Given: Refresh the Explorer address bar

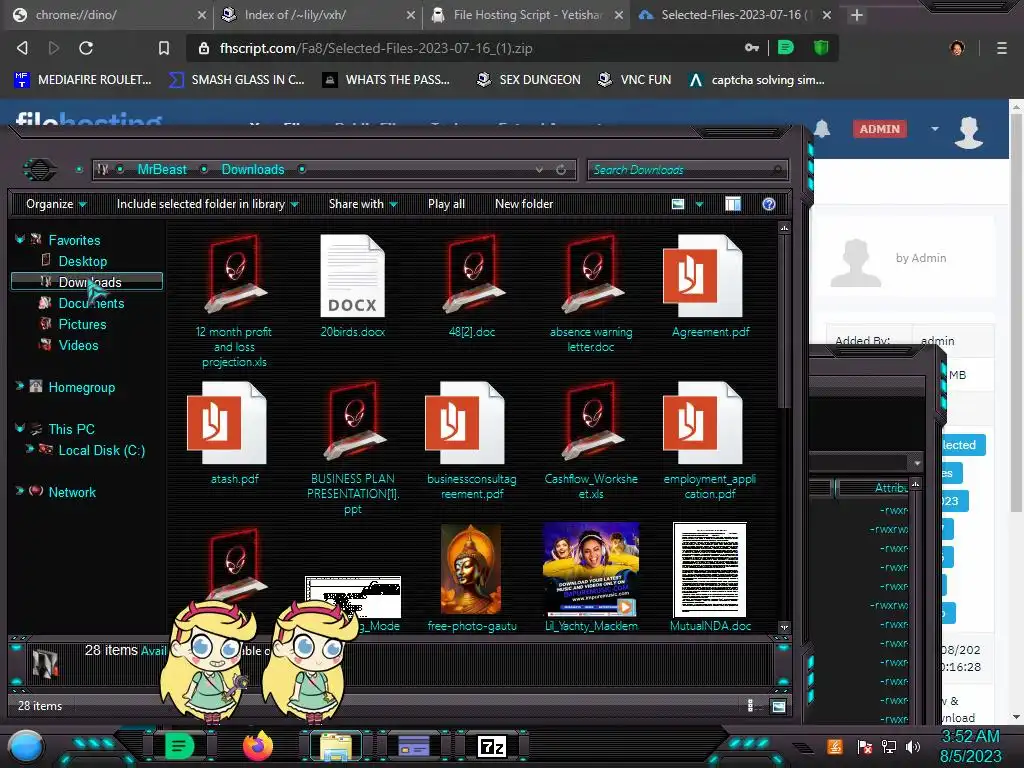Looking at the screenshot, I should click(x=561, y=170).
